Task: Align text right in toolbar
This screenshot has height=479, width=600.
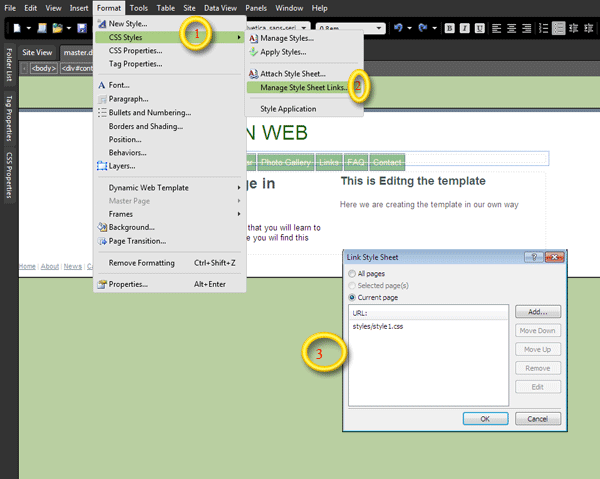Action: click(527, 28)
